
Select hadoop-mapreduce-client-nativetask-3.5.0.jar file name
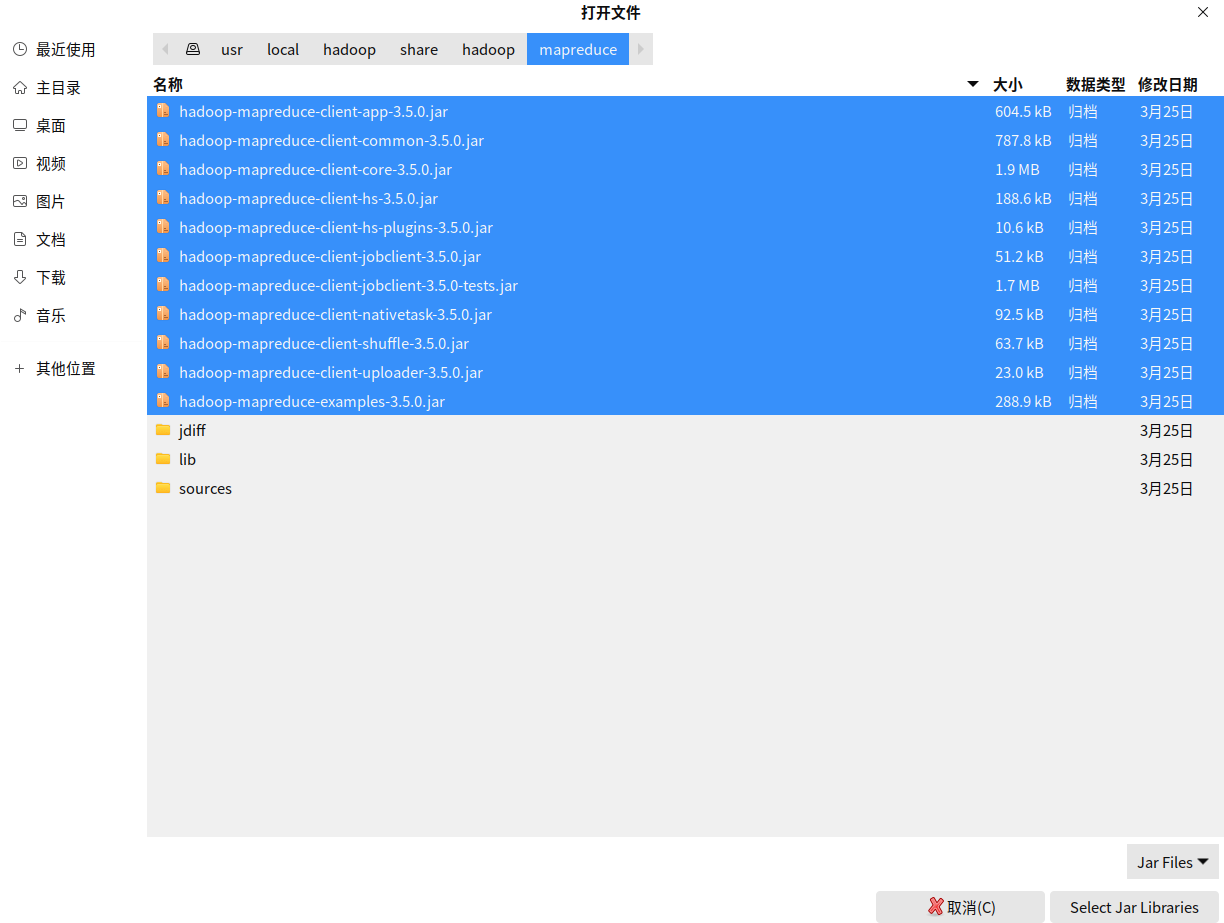click(336, 314)
